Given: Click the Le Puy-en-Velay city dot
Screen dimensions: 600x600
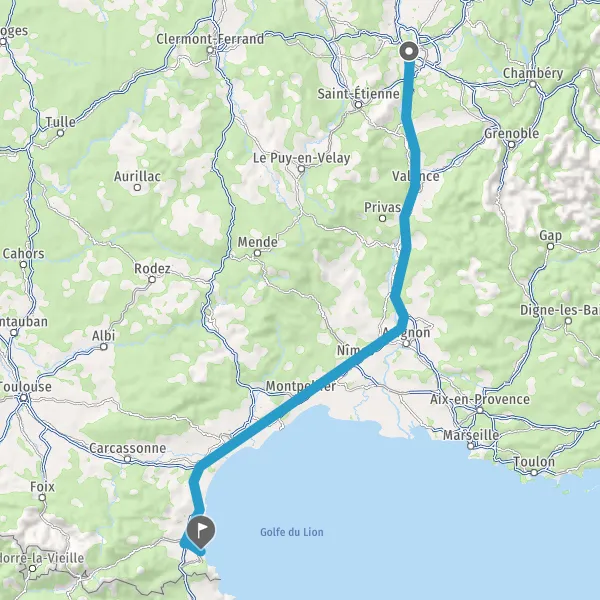Looking at the screenshot, I should coord(301,169).
